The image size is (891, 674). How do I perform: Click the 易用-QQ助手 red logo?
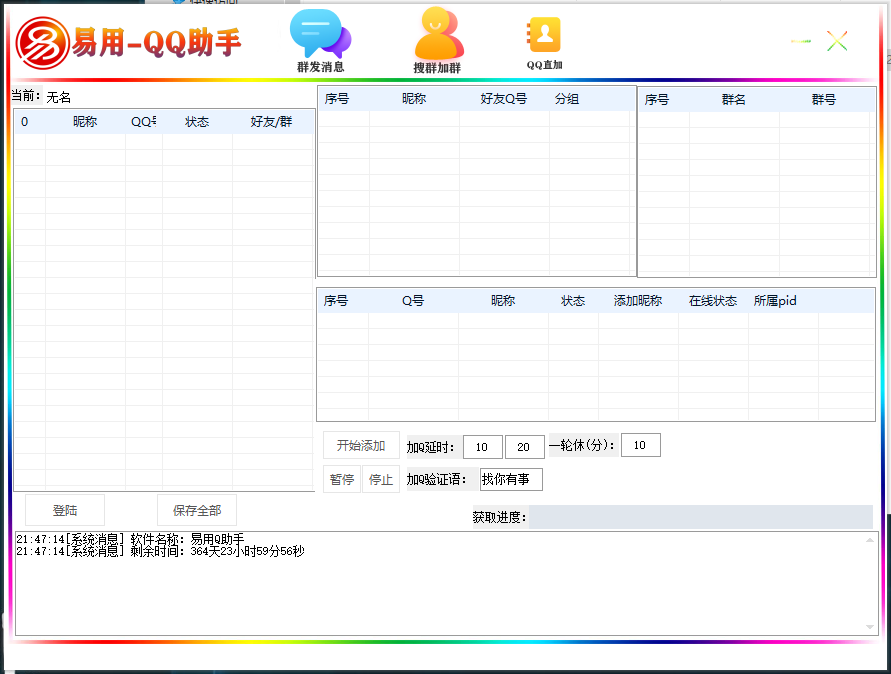(43, 43)
